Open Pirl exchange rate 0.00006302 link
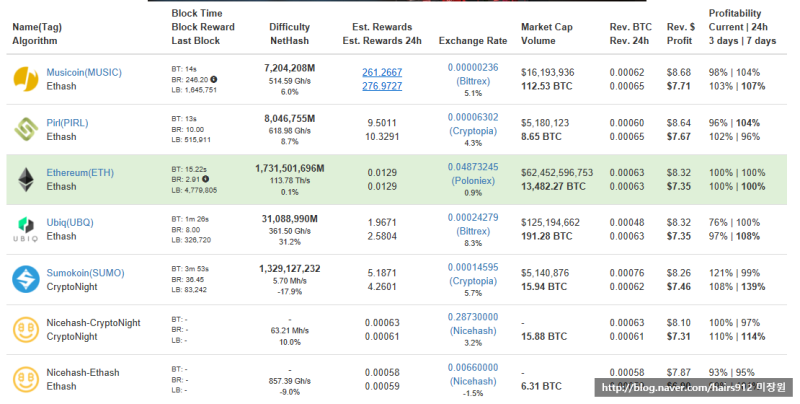800x404 pixels. click(473, 117)
